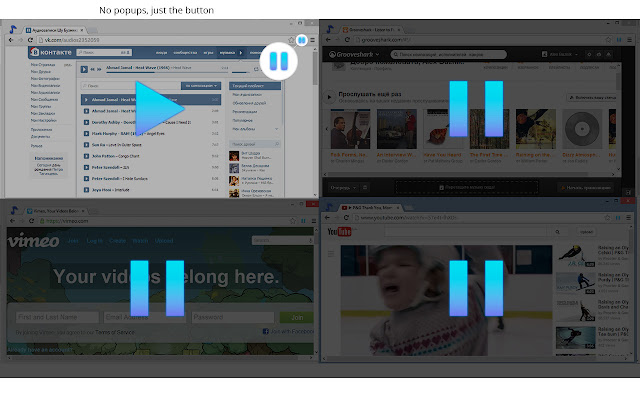Screen dimensions: 640x400
Task: Play Mark Murphy track in VK list
Action: coord(86,133)
